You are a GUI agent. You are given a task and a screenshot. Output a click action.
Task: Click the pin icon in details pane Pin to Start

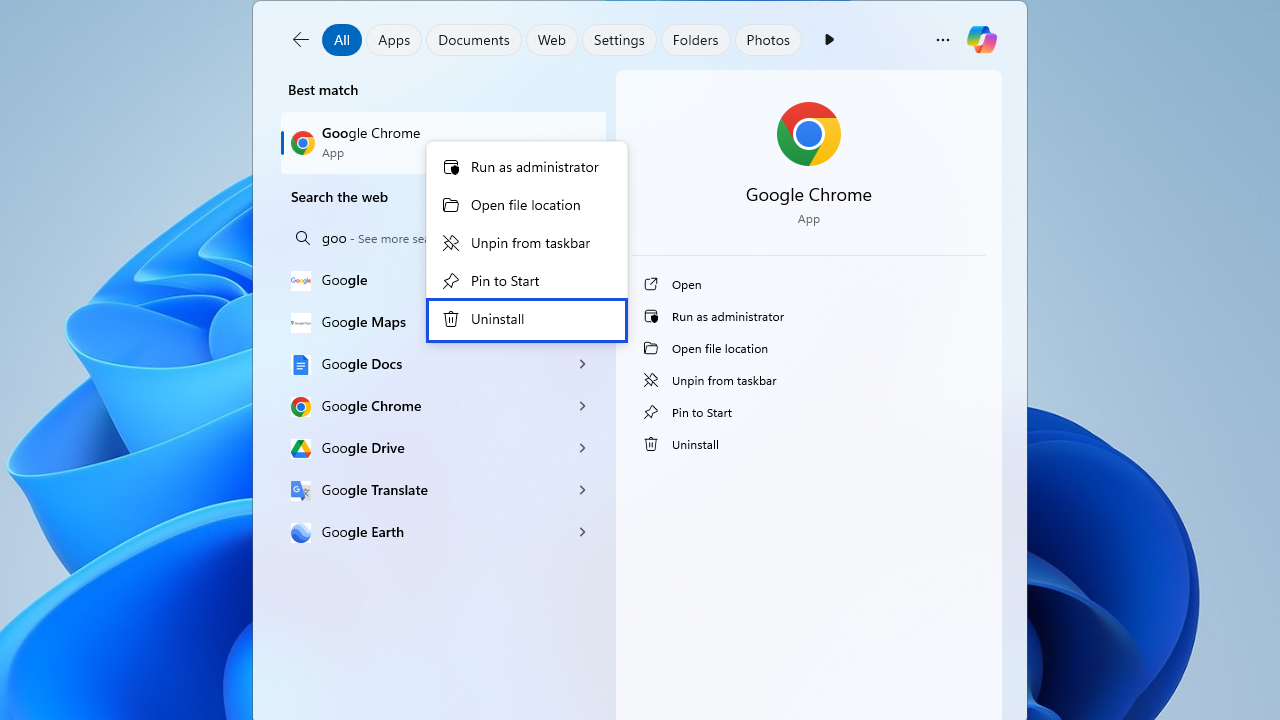[x=651, y=412]
